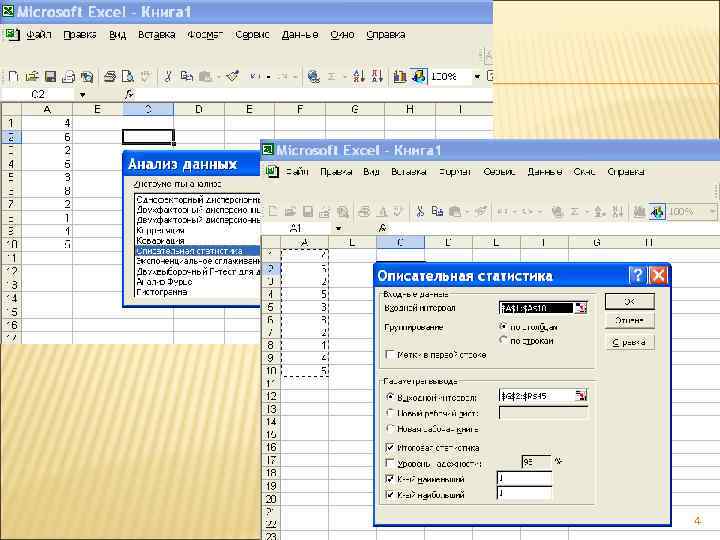720x540 pixels.
Task: Select 'Описательная статистика' in Анализ данных list
Action: tap(197, 251)
